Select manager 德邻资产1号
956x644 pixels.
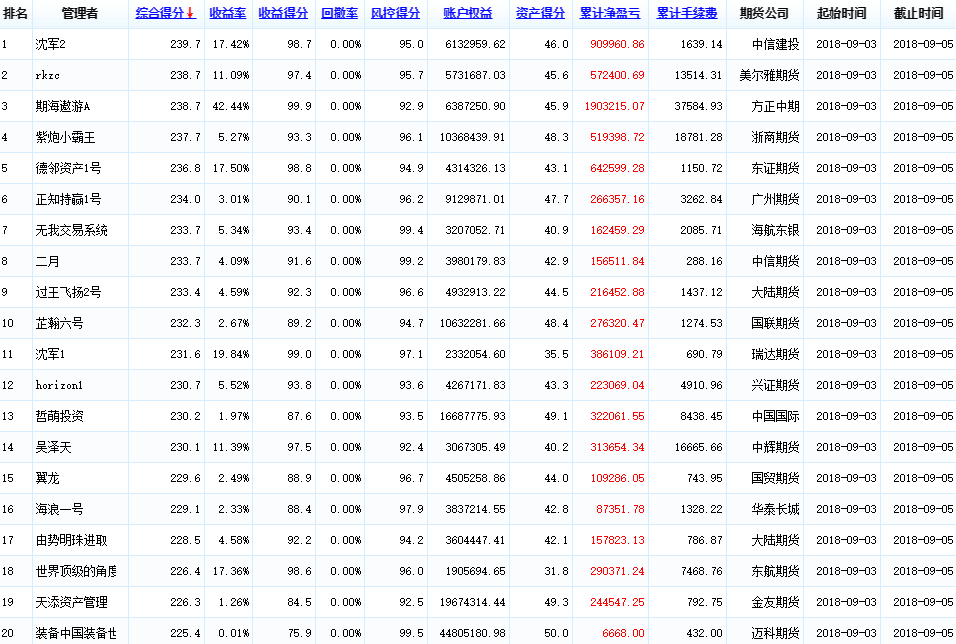(x=68, y=168)
